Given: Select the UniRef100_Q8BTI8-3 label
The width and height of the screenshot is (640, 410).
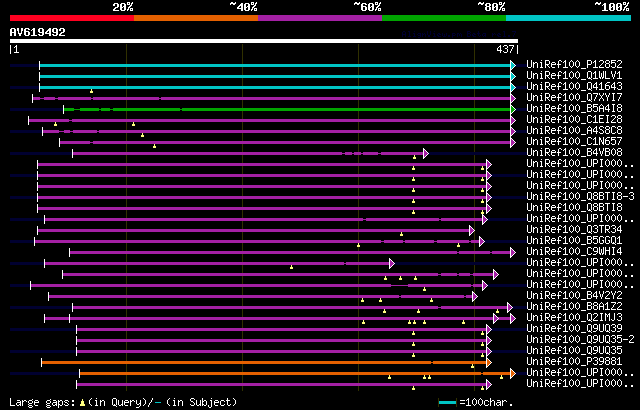Looking at the screenshot, I should click(x=580, y=197).
